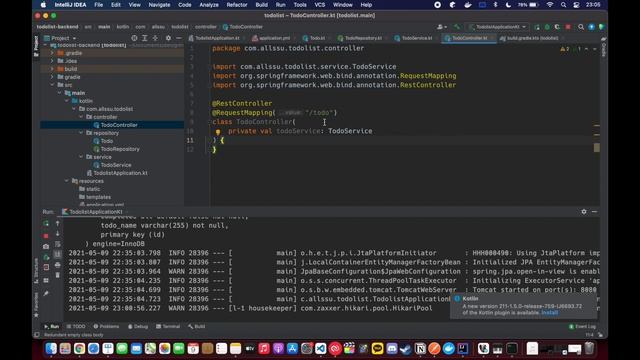
Task: Open Search Everywhere magnifier icon
Action: pos(581,27)
